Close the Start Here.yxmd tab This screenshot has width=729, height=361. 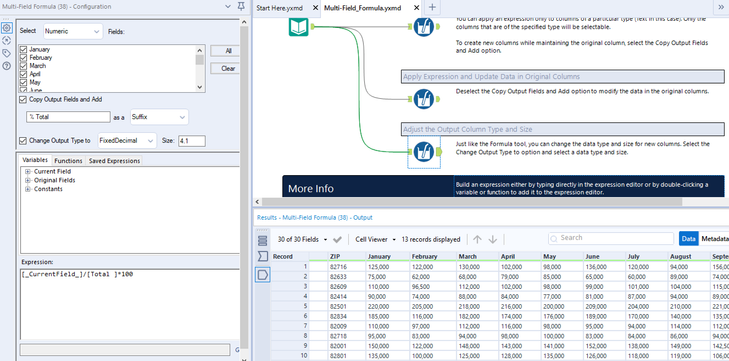(316, 8)
